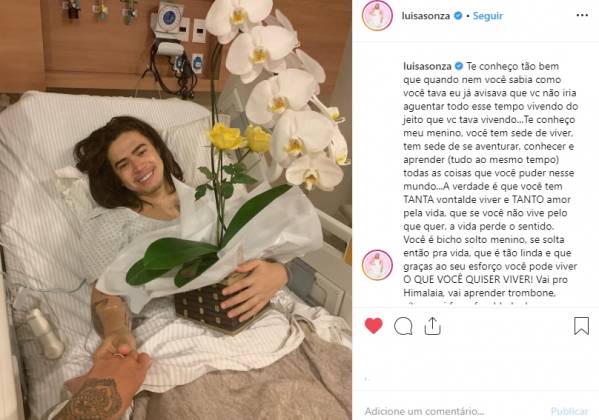599x420 pixels.
Task: Click the verified badge beside header username
Action: [x=458, y=16]
